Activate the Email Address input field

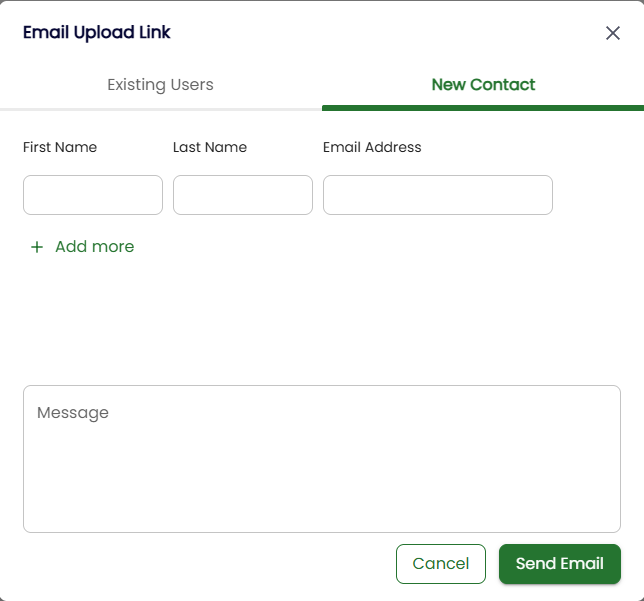(x=438, y=195)
